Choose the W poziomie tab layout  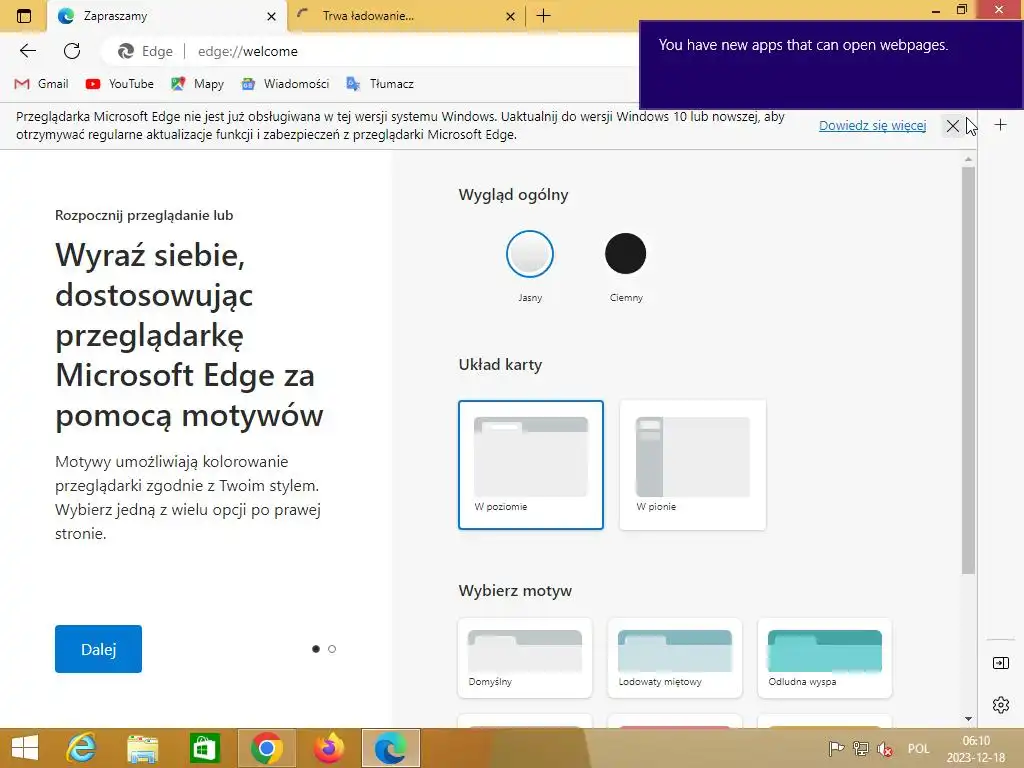(x=530, y=464)
